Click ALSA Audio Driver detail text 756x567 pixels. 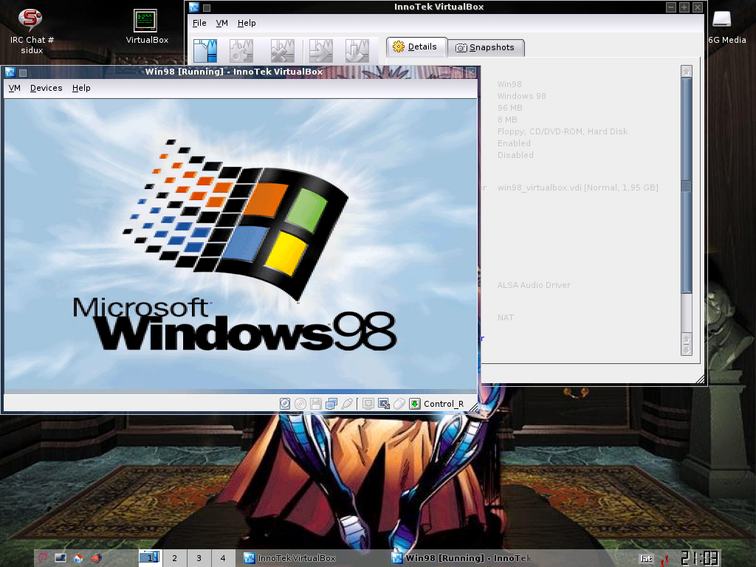click(534, 285)
